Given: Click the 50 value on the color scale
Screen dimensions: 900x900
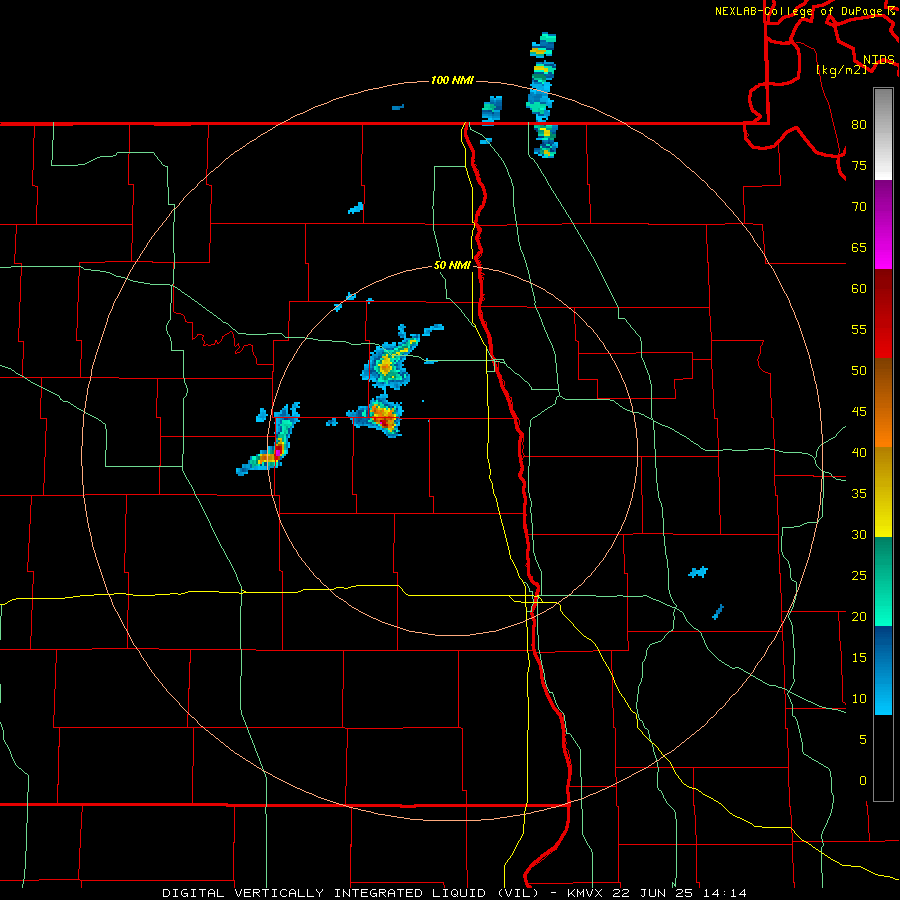Looking at the screenshot, I should tap(859, 371).
